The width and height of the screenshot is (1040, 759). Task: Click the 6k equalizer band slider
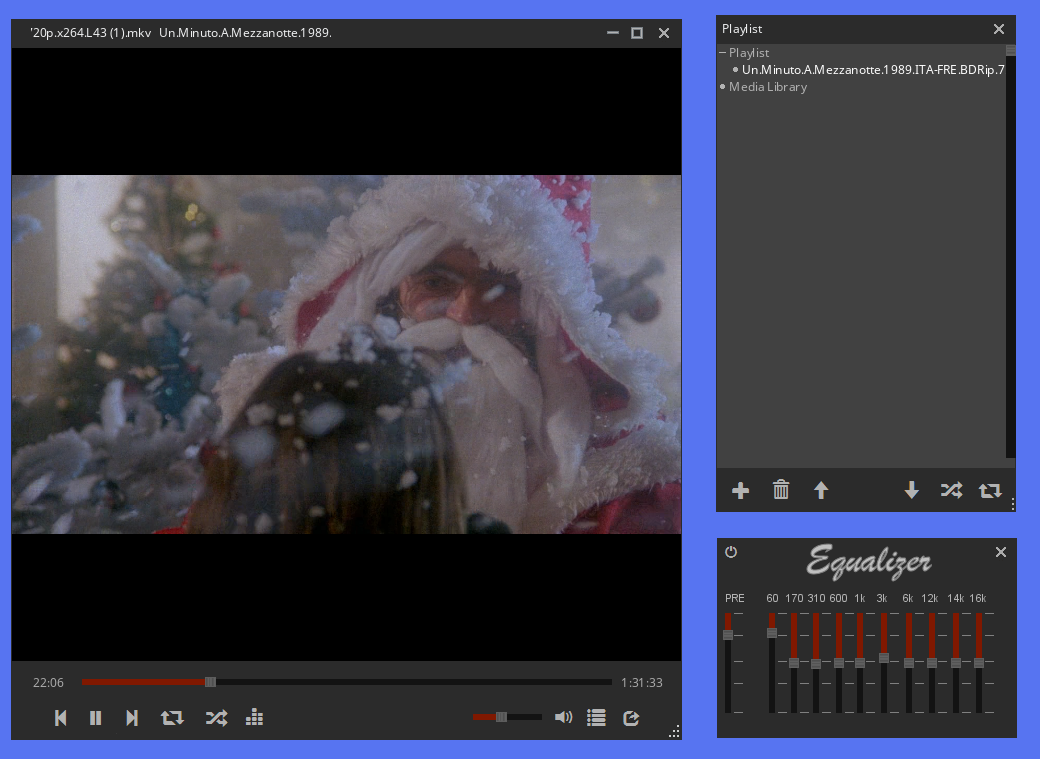point(909,663)
